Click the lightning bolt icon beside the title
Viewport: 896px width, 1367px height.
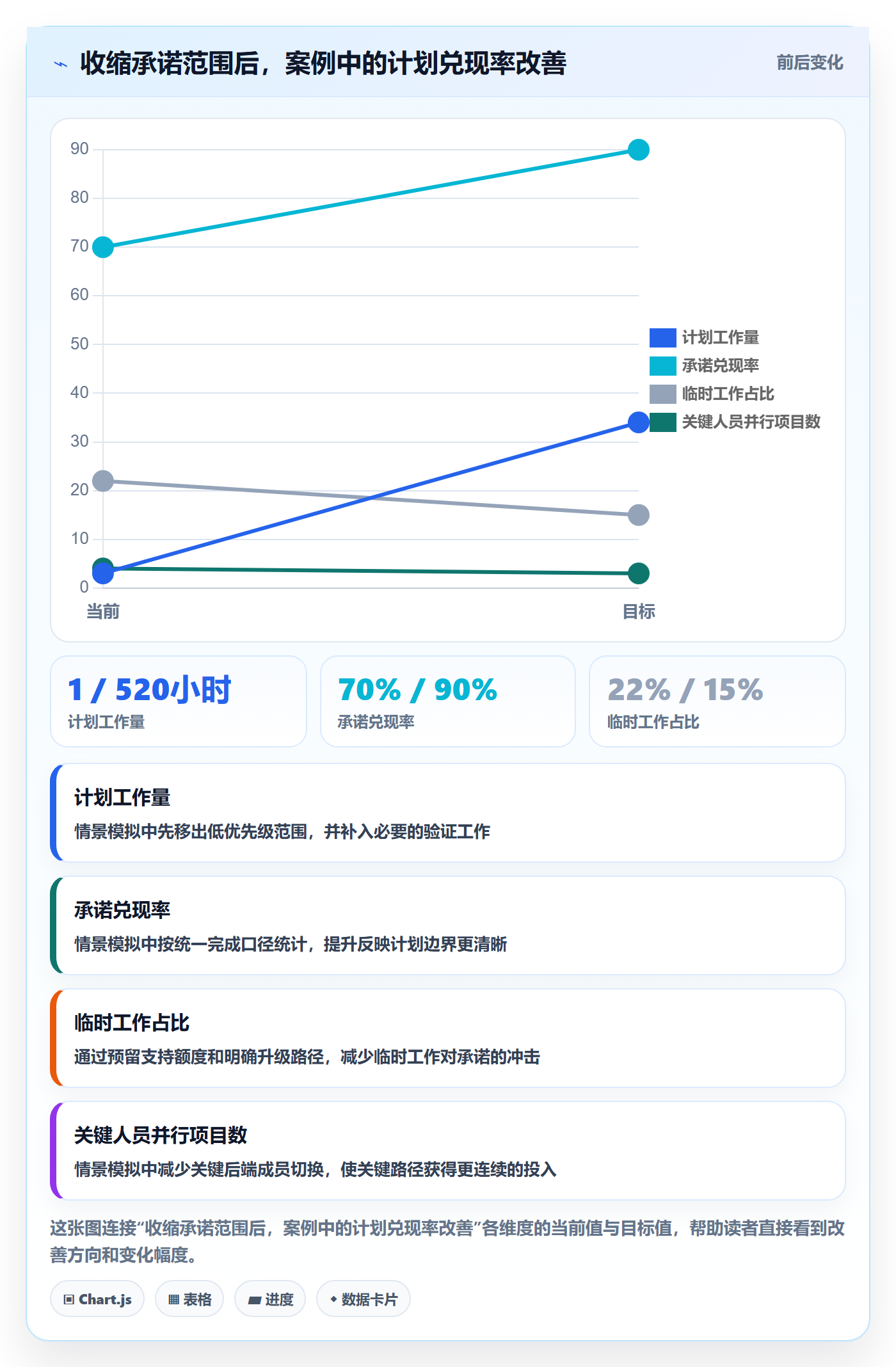click(61, 64)
